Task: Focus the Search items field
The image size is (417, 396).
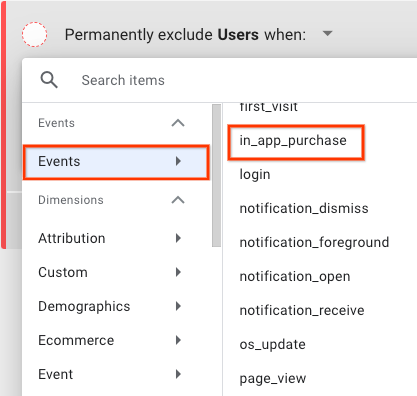Action: pos(233,80)
